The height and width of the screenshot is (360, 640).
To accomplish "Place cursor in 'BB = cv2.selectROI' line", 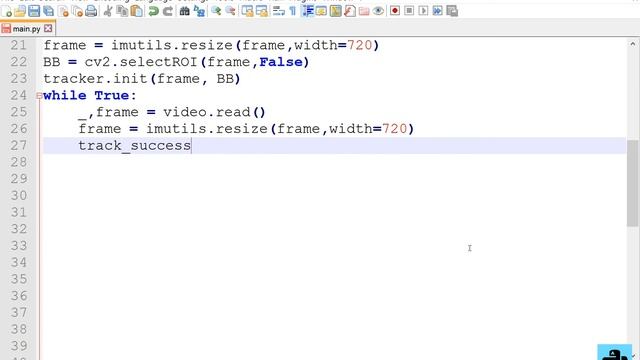I will pos(176,62).
